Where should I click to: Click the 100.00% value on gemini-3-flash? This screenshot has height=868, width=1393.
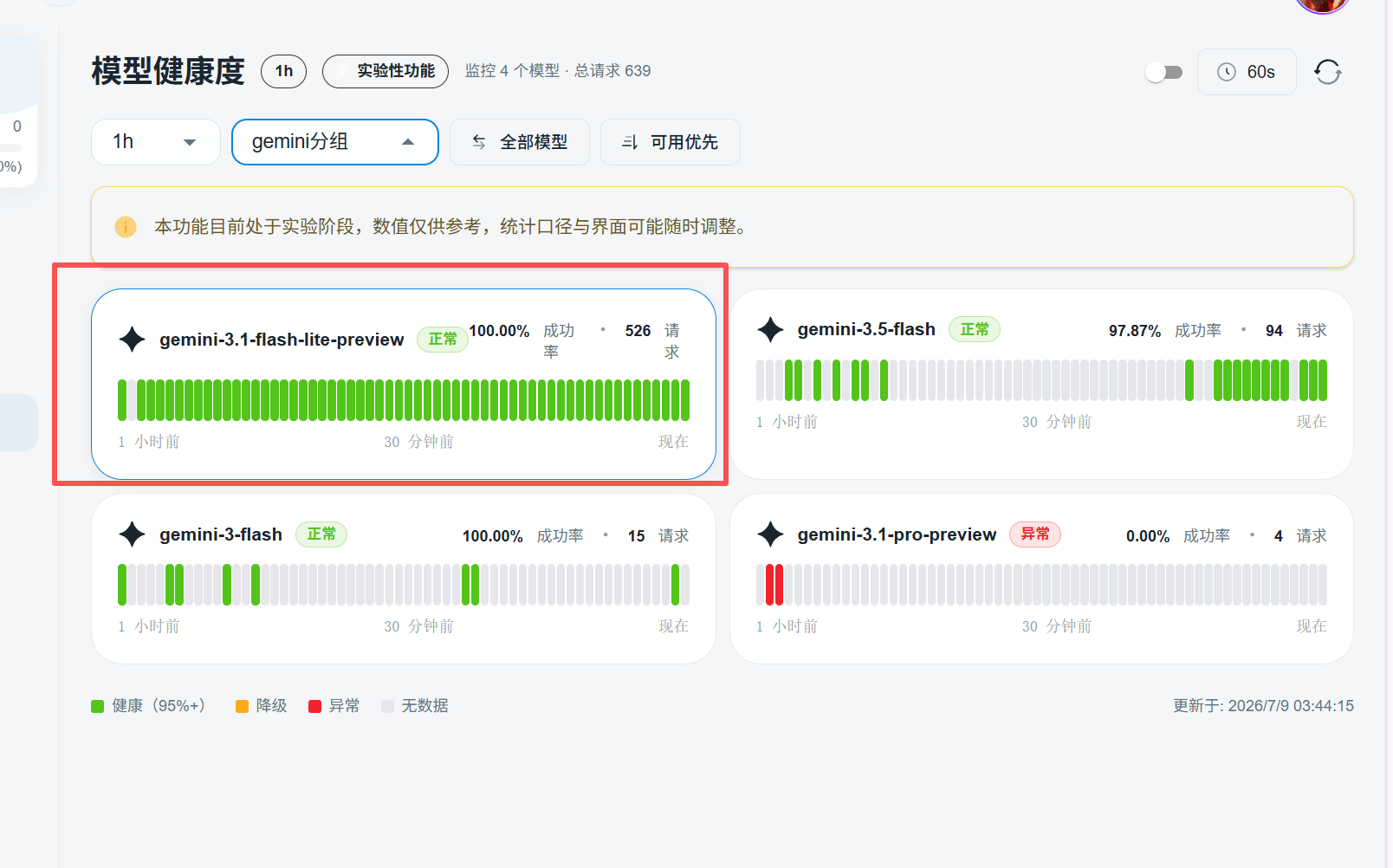493,536
